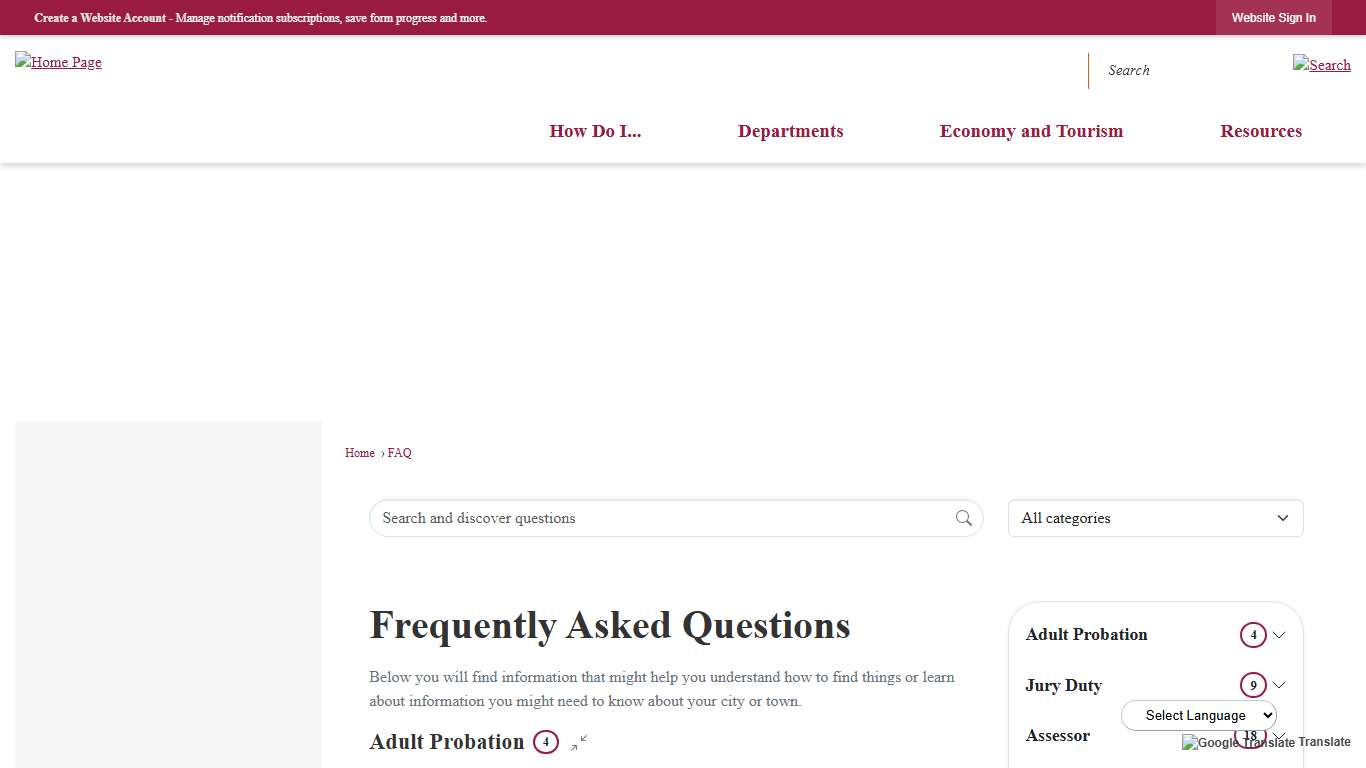Expand the Assessor category chevron

[x=1280, y=736]
